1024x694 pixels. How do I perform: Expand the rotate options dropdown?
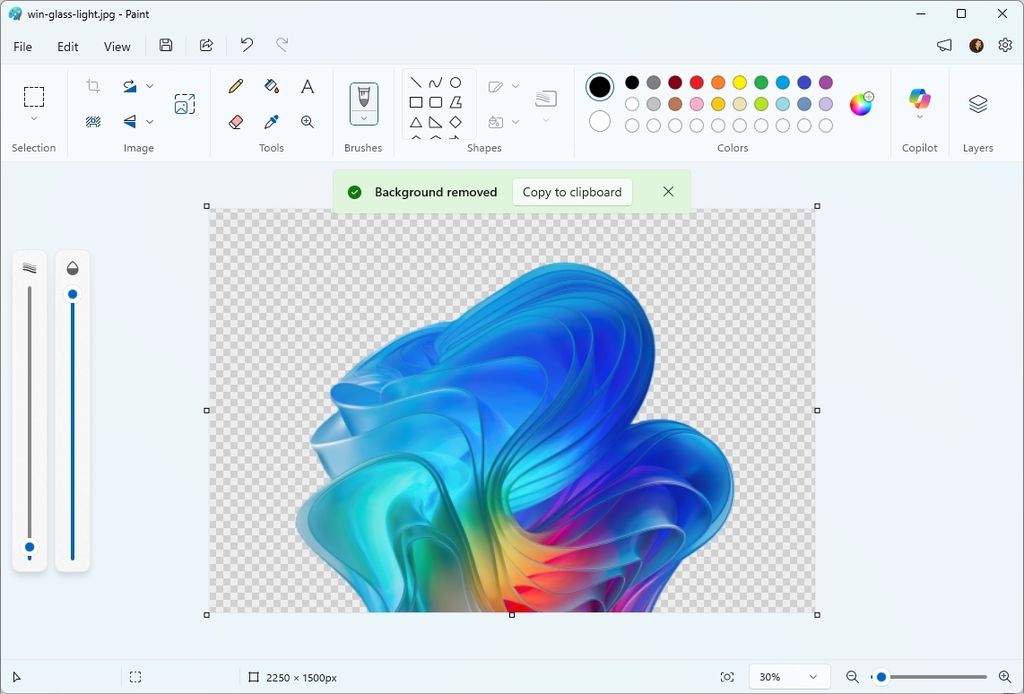(x=150, y=85)
